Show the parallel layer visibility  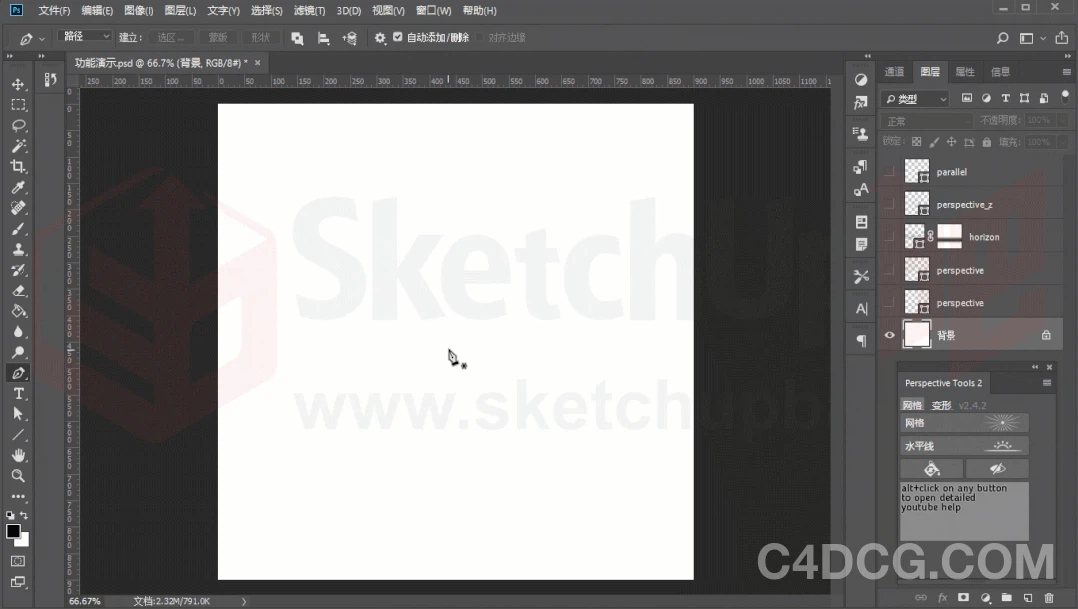pyautogui.click(x=888, y=171)
